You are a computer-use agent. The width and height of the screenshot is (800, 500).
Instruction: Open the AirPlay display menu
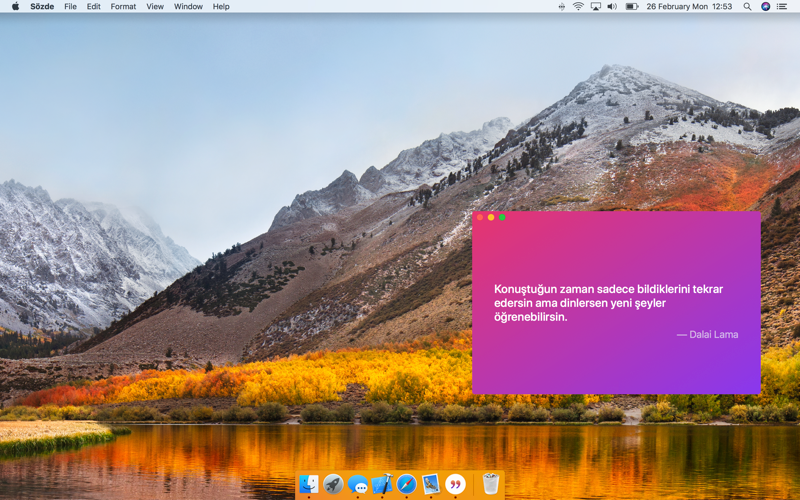[595, 7]
